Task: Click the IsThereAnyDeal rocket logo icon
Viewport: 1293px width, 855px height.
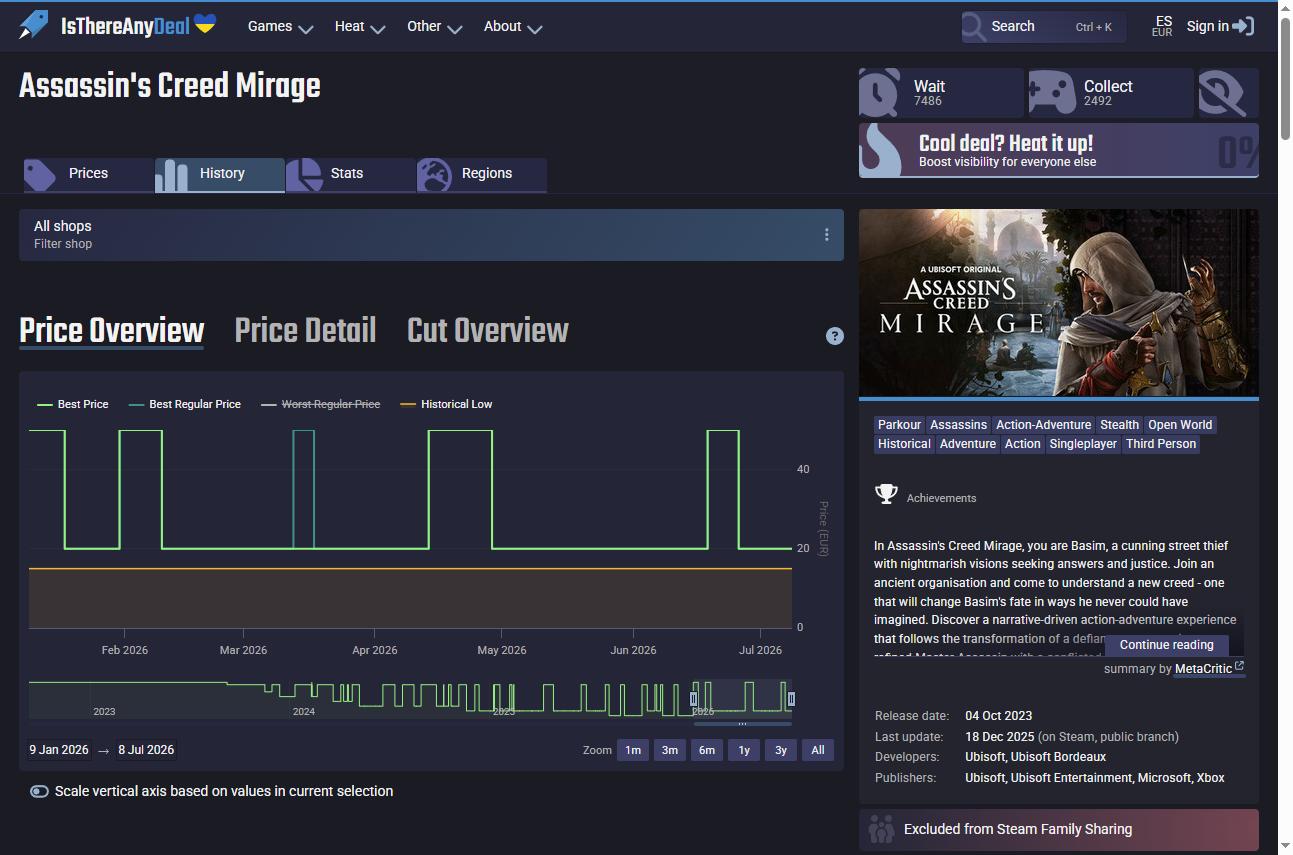Action: point(33,25)
